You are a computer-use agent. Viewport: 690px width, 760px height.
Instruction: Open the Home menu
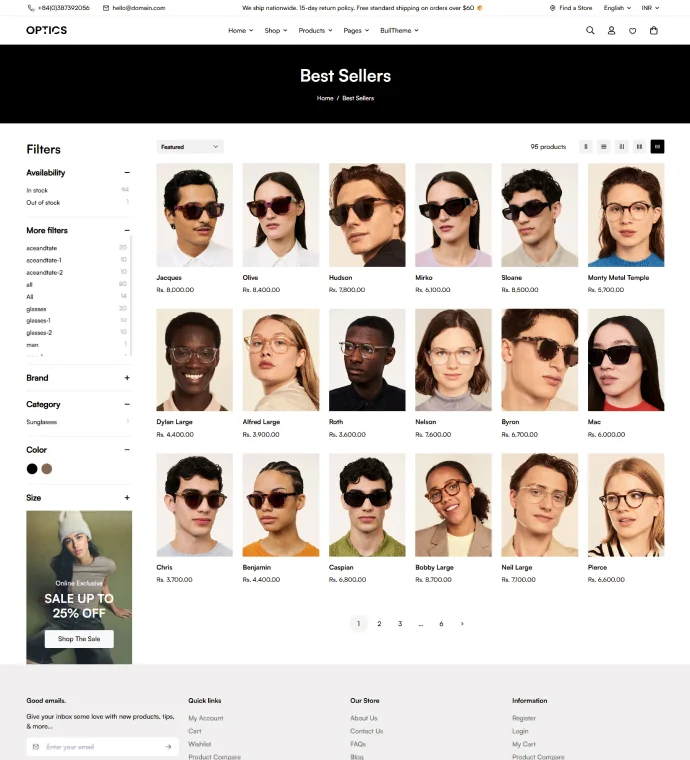click(x=241, y=31)
